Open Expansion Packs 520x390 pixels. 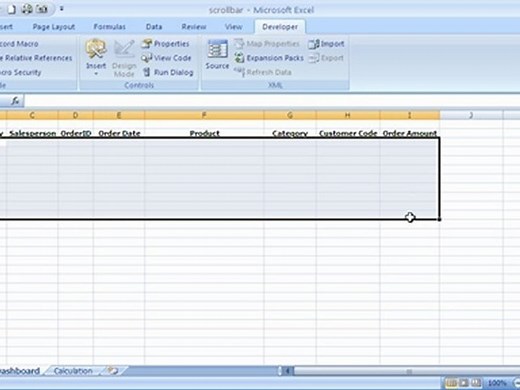pyautogui.click(x=269, y=58)
